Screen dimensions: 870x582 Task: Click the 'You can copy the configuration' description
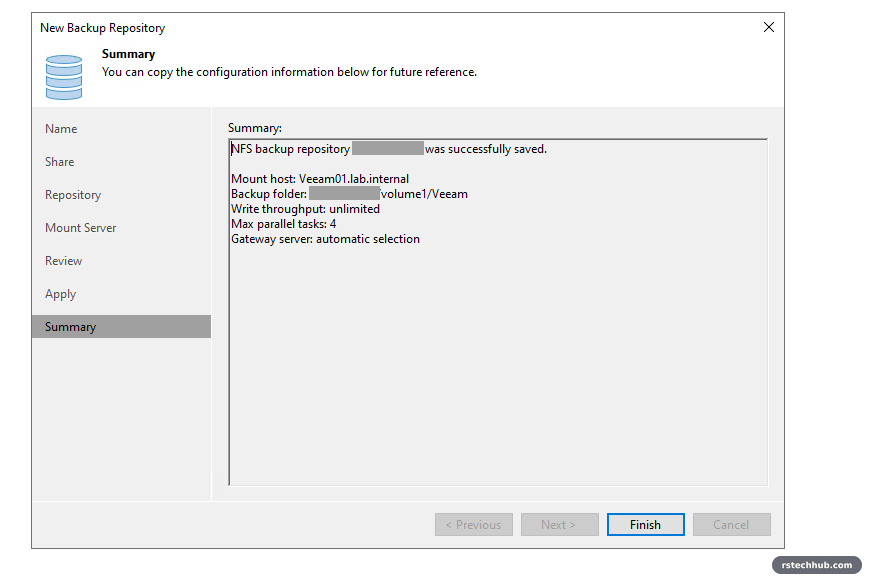tap(289, 72)
